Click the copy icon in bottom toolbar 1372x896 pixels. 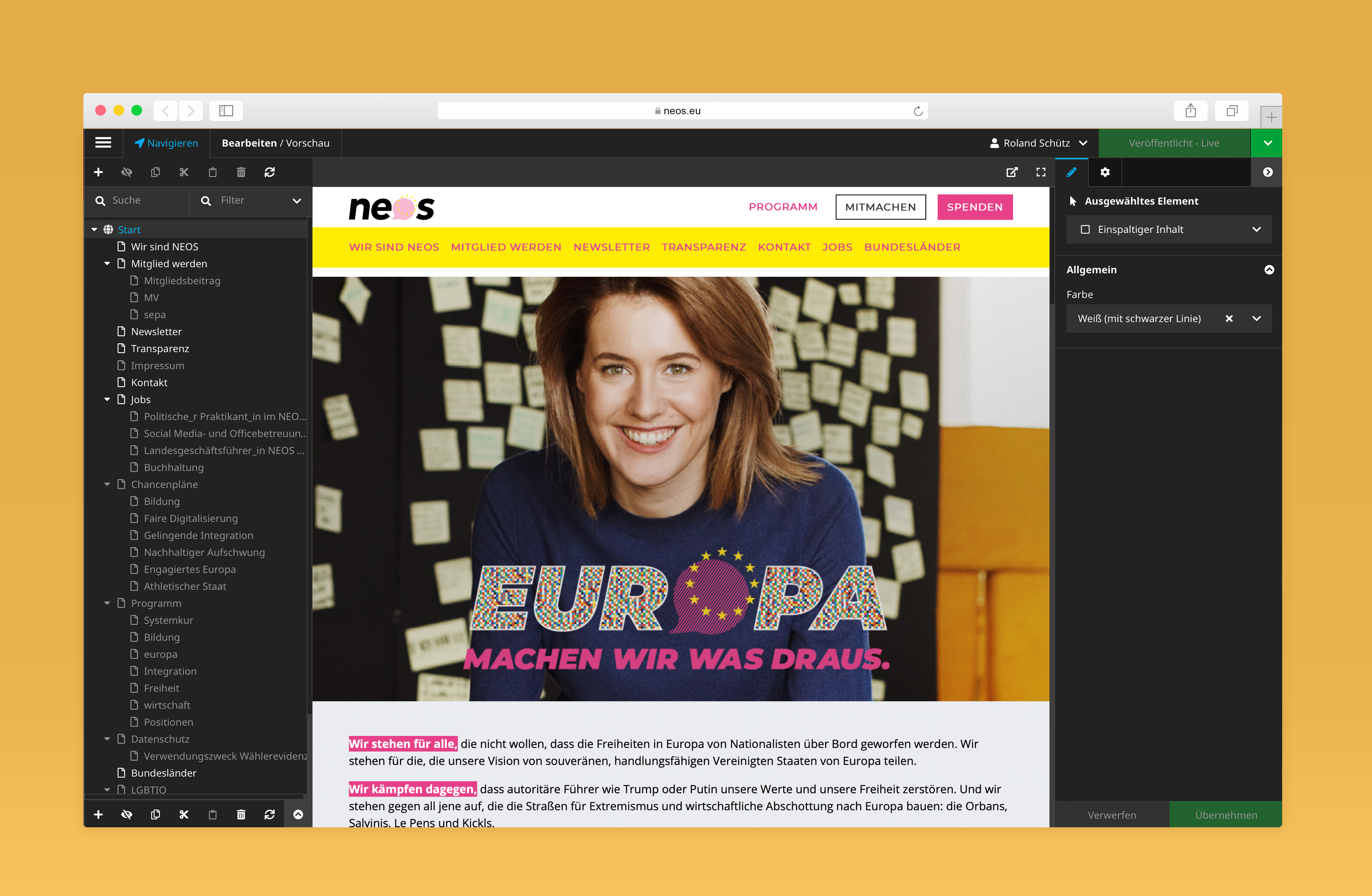[x=155, y=814]
